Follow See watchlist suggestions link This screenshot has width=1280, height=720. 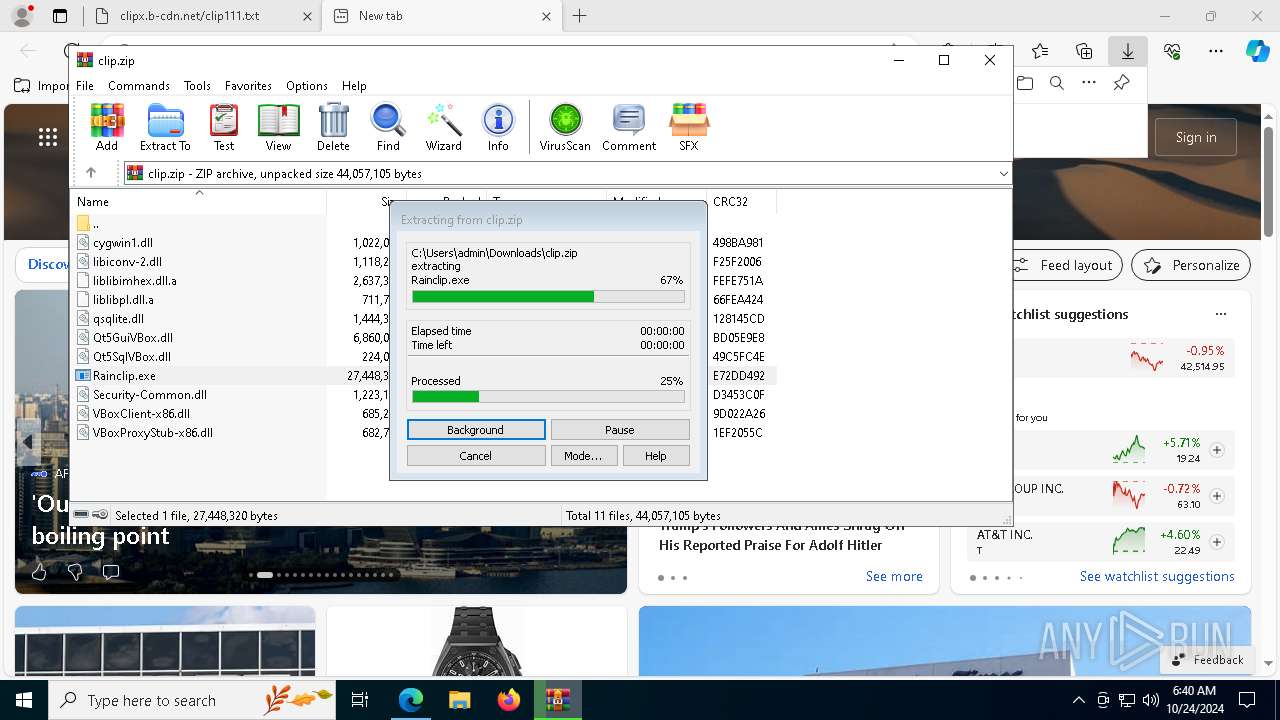1157,576
